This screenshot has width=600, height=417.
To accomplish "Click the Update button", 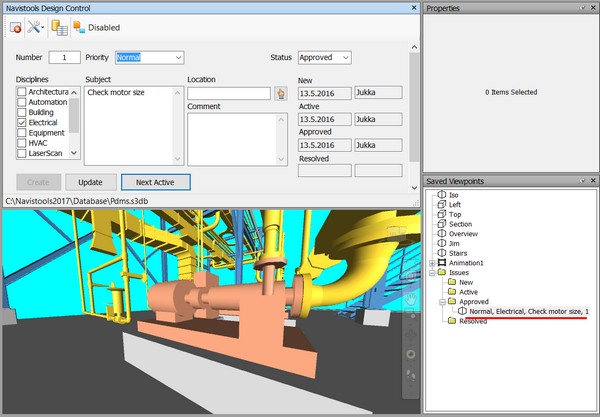I will click(x=91, y=182).
